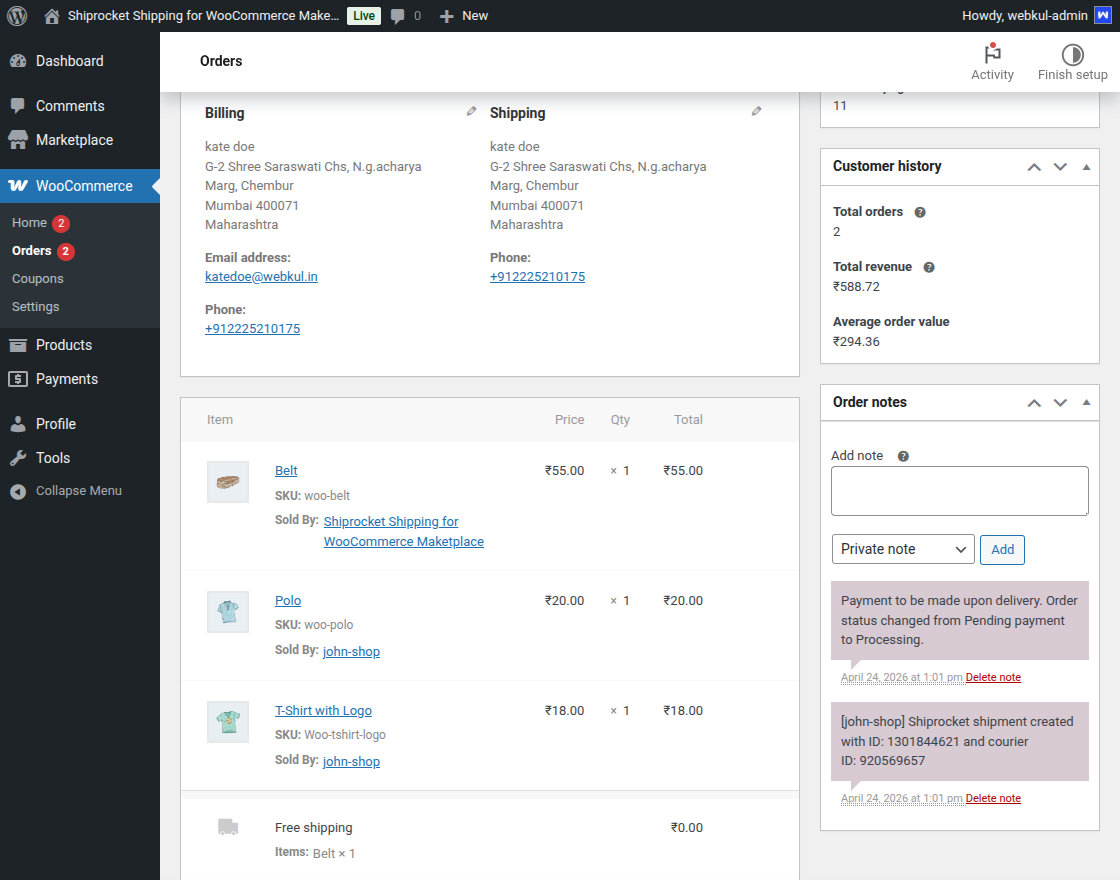Click the Products archive icon
The width and height of the screenshot is (1120, 880).
18,345
